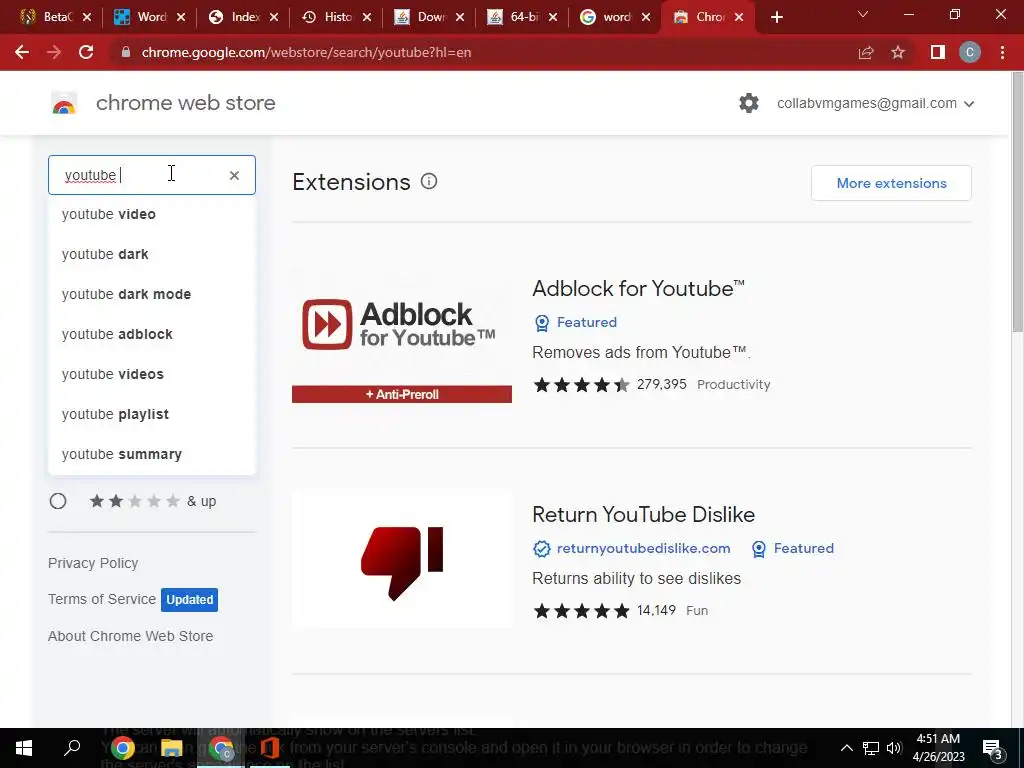Open the Privacy Policy link
This screenshot has height=768, width=1024.
[x=93, y=563]
